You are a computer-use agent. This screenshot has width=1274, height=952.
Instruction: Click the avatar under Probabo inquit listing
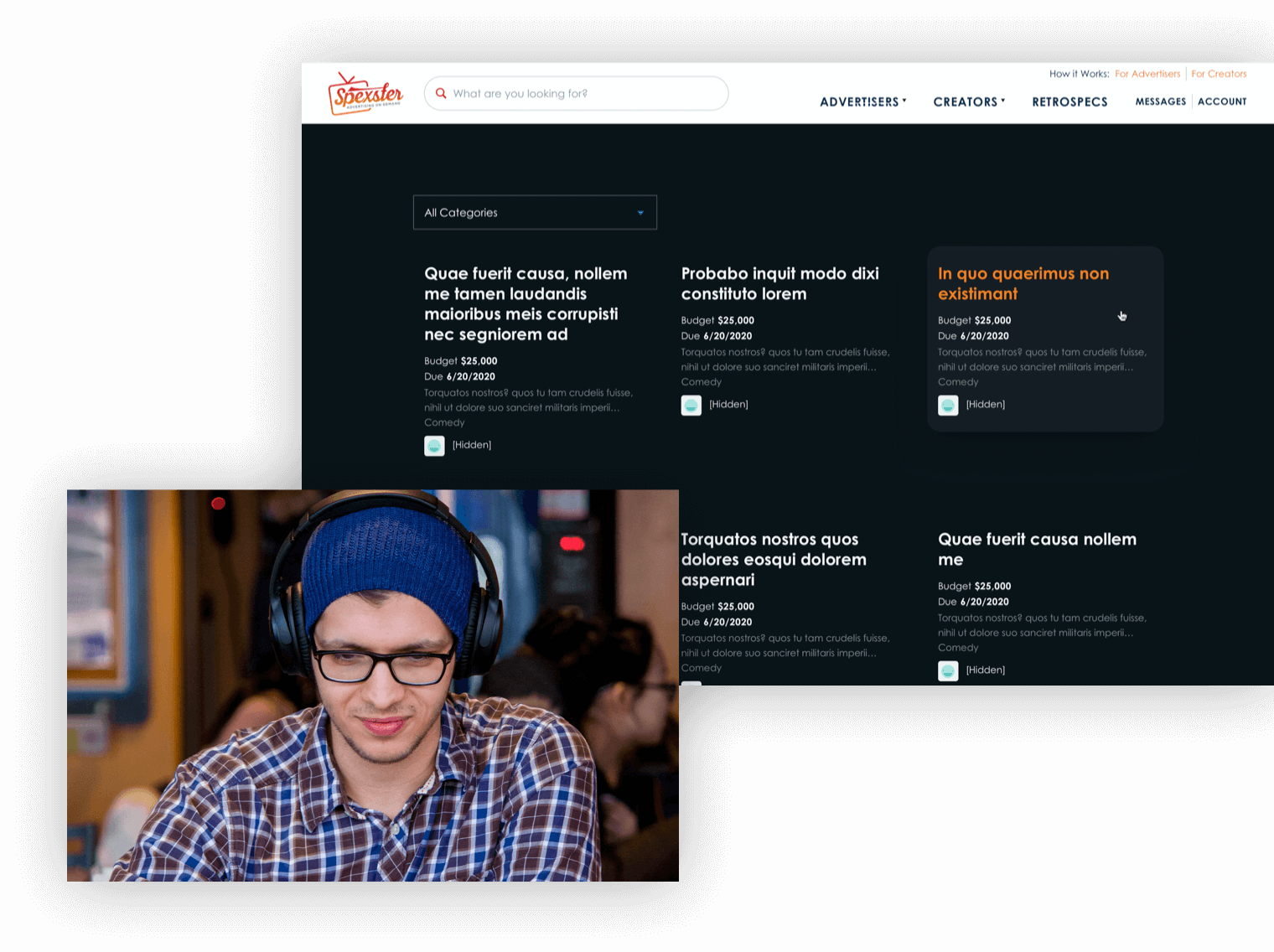[x=691, y=406]
